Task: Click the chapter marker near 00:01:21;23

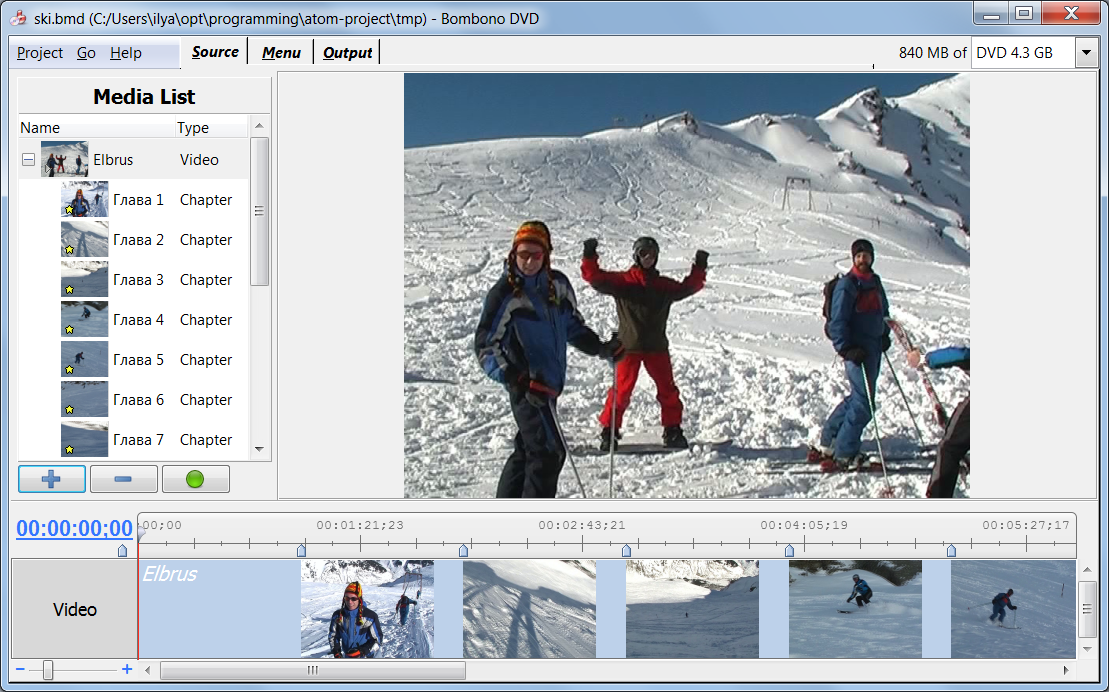Action: [301, 550]
